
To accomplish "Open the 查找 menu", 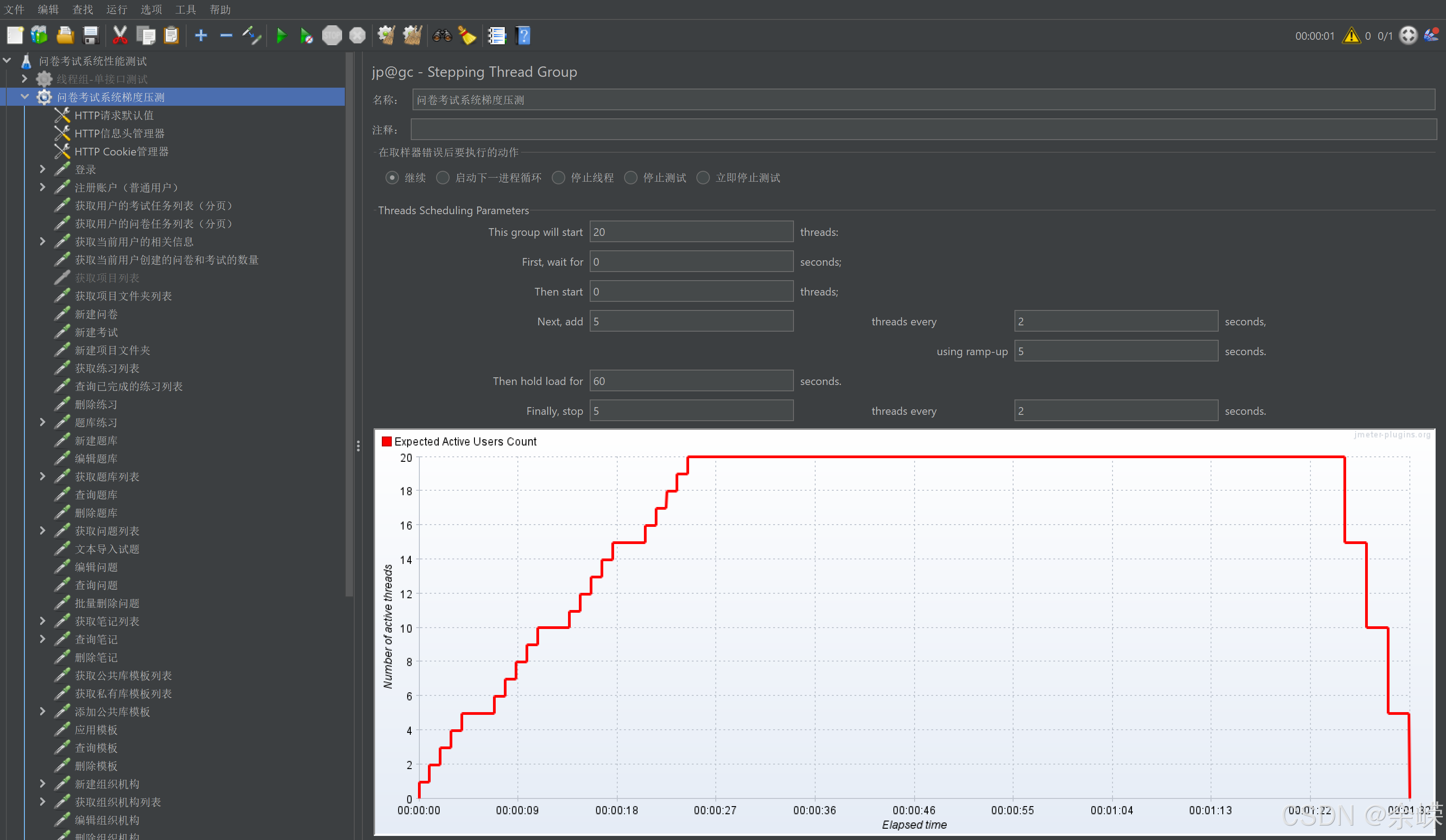I will click(x=83, y=10).
